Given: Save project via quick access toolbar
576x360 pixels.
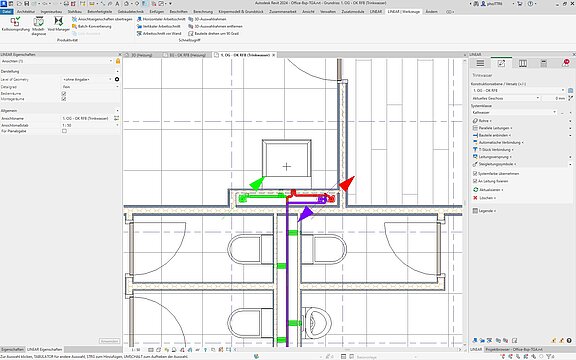Looking at the screenshot, I should [26, 4].
